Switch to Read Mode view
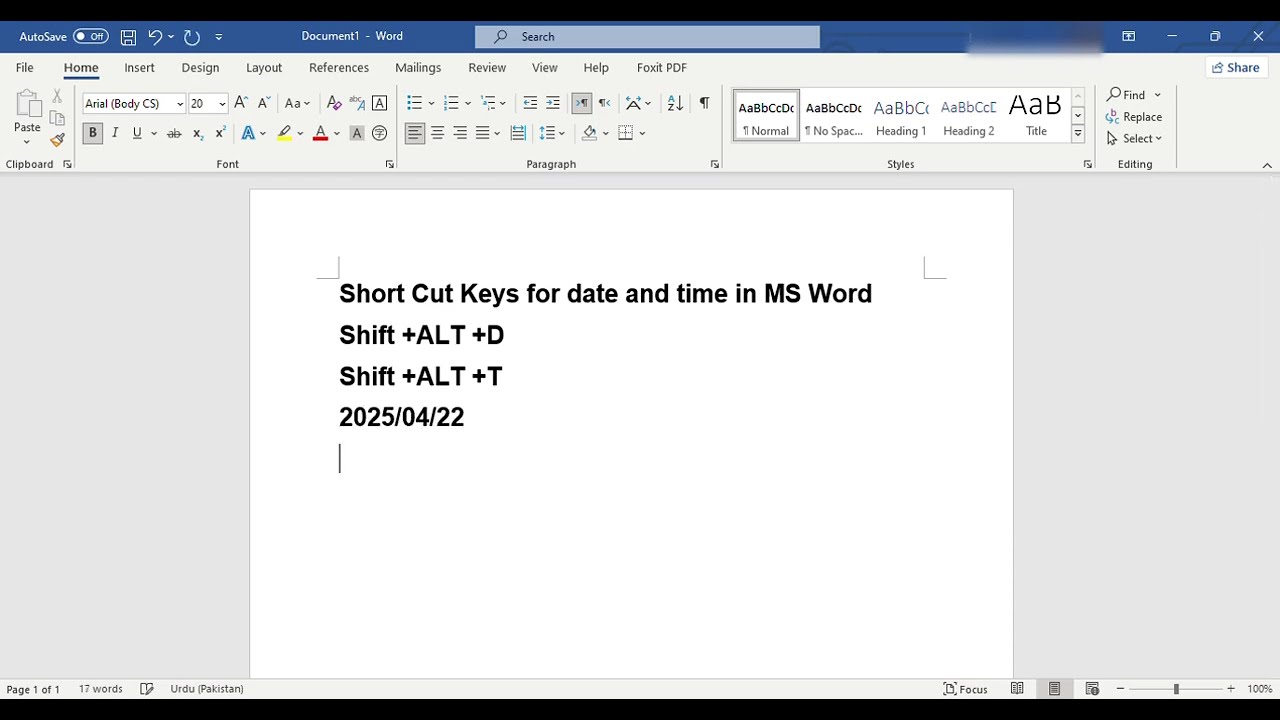 click(x=1017, y=689)
